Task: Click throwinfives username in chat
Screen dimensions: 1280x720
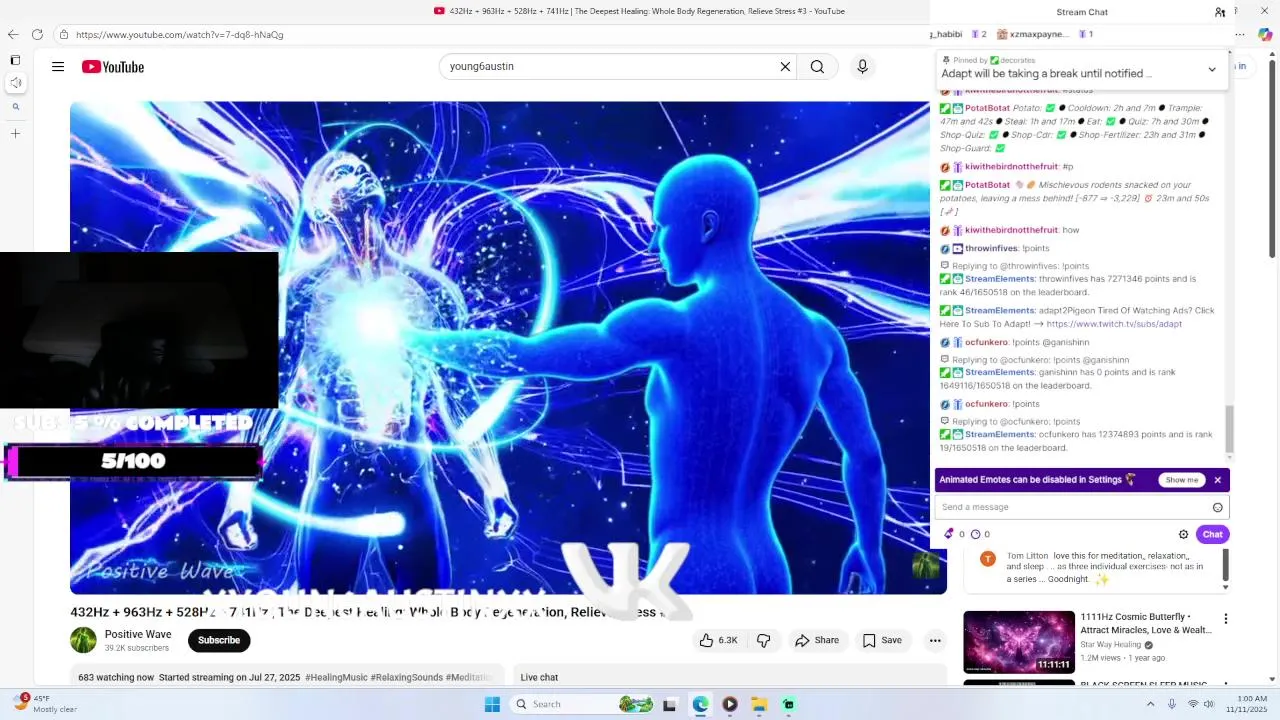Action: point(992,248)
